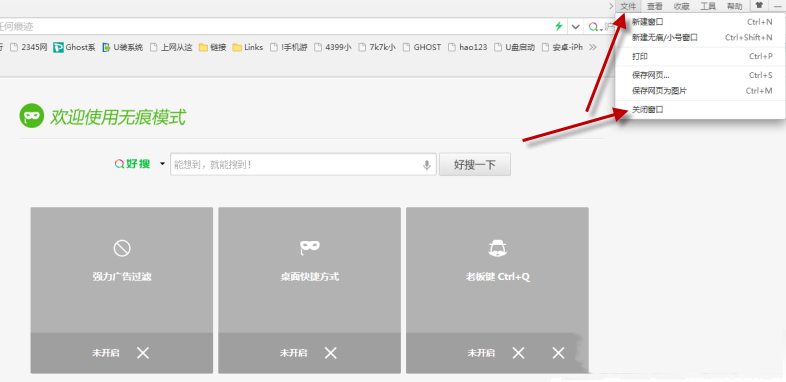The image size is (786, 382).
Task: Click the 好搜一下 search button
Action: point(475,164)
